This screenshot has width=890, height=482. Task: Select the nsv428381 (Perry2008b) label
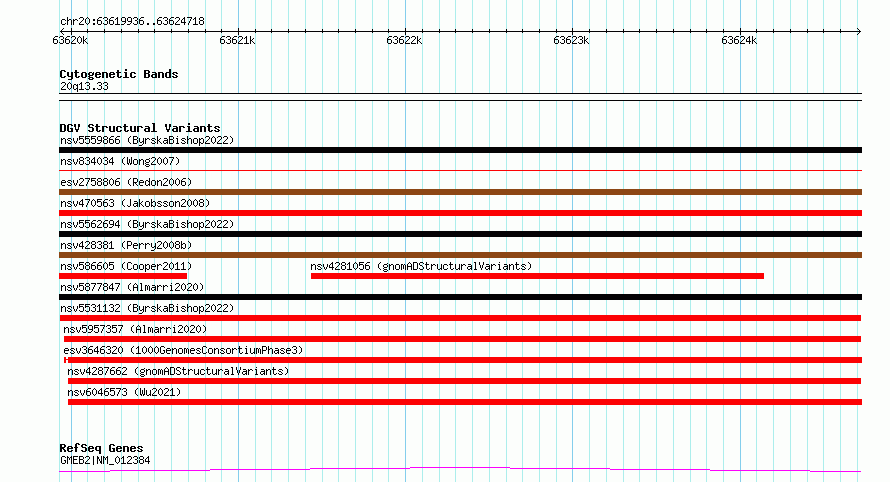126,245
